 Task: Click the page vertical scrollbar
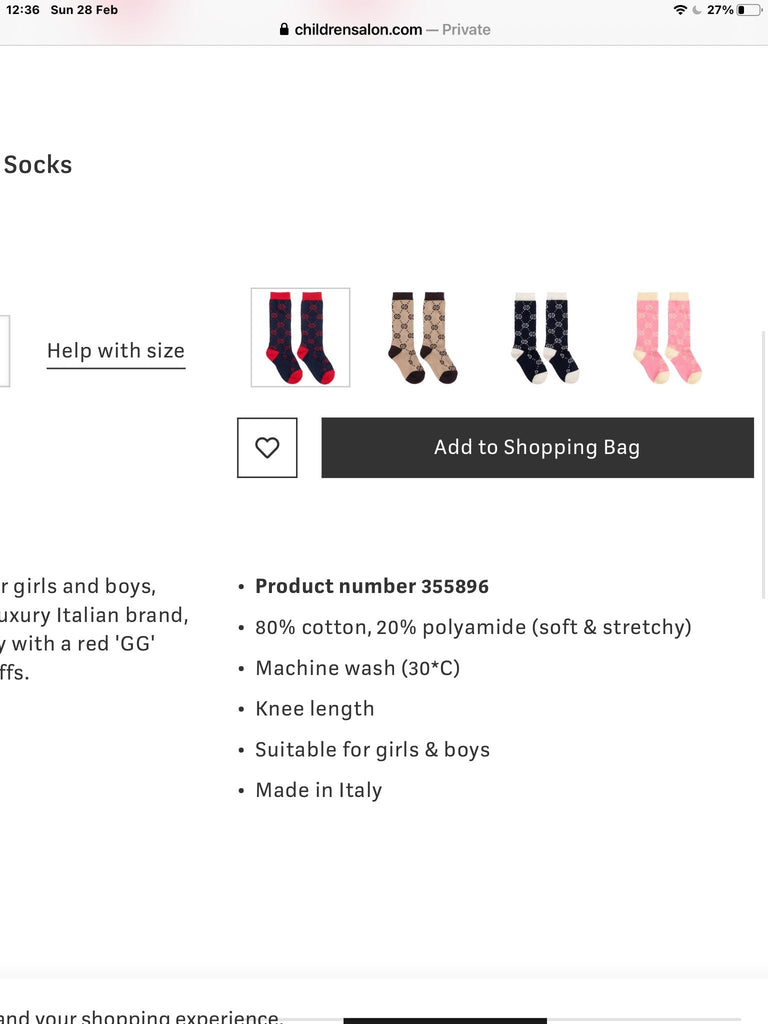[764, 464]
